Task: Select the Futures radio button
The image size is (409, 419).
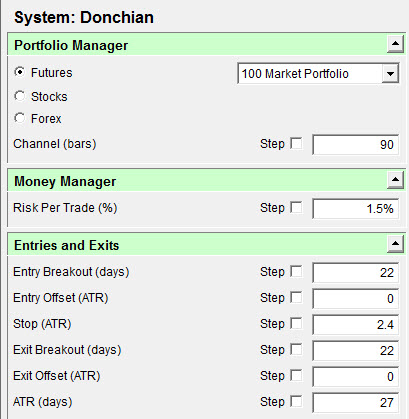Action: pyautogui.click(x=20, y=72)
